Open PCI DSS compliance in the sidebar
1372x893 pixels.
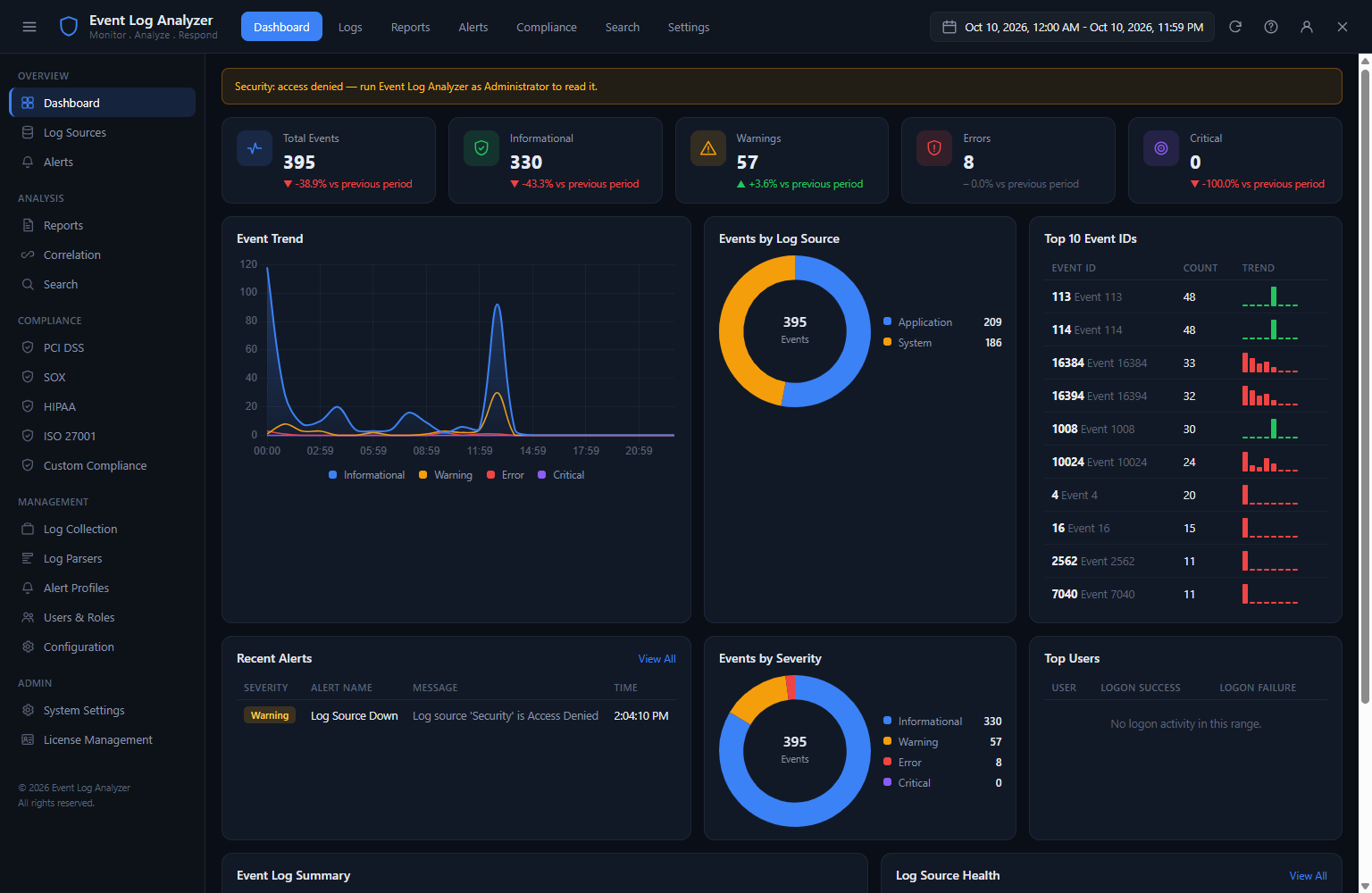102,347
